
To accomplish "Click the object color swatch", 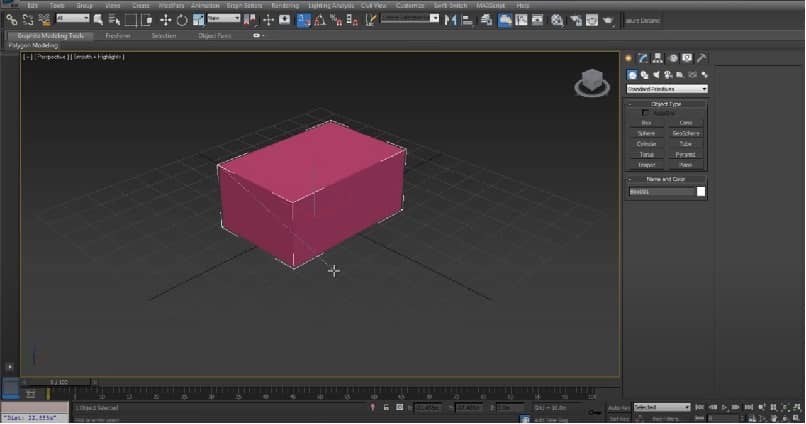I will pyautogui.click(x=701, y=192).
